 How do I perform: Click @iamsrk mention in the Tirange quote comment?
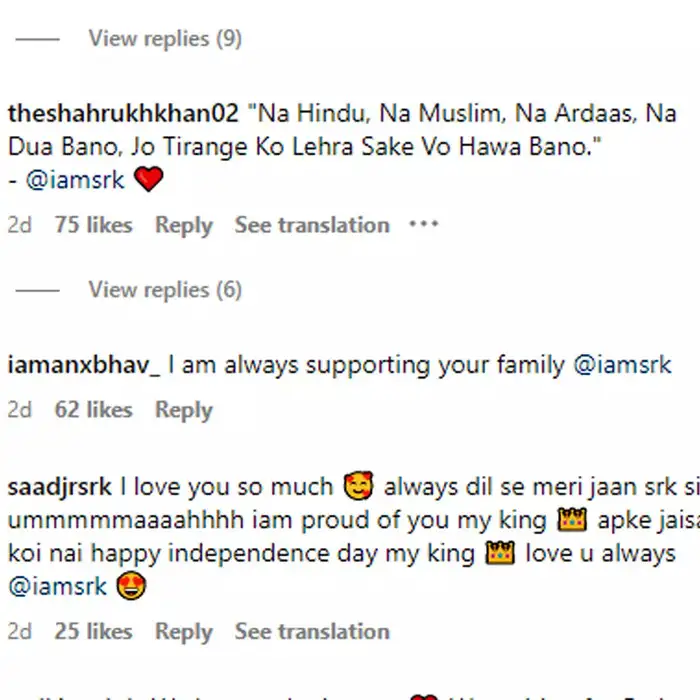[75, 180]
